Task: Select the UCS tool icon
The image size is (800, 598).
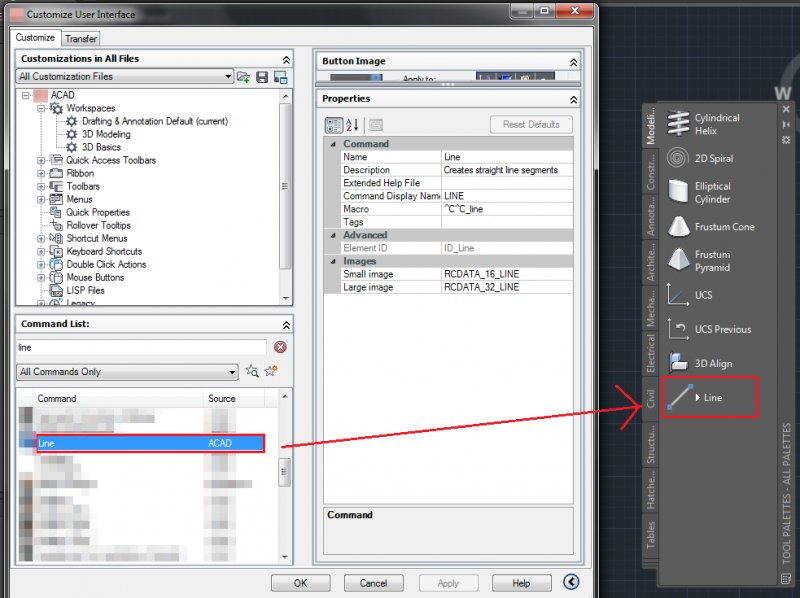Action: tap(678, 295)
